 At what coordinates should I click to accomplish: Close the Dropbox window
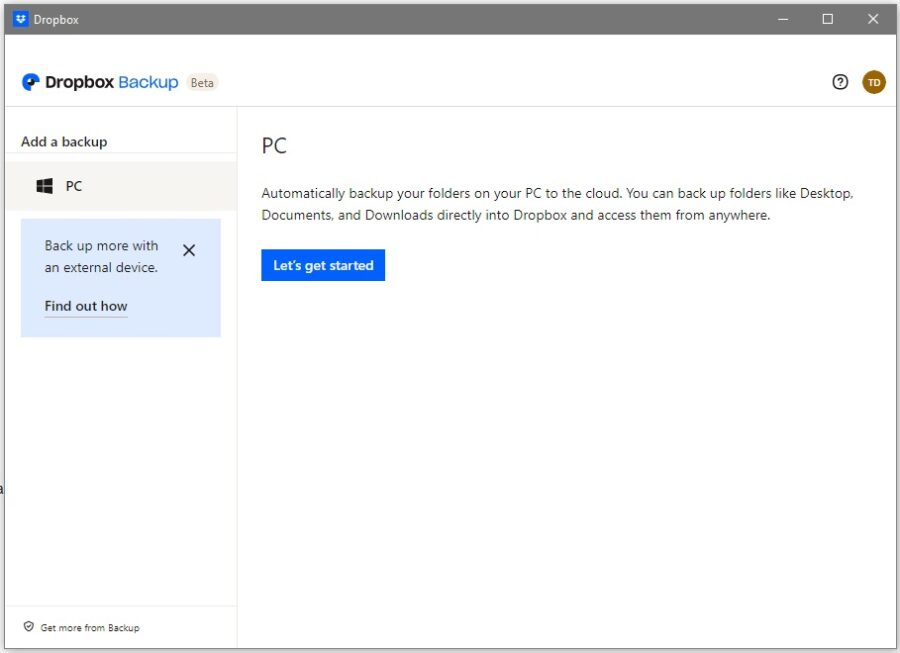pyautogui.click(x=873, y=19)
